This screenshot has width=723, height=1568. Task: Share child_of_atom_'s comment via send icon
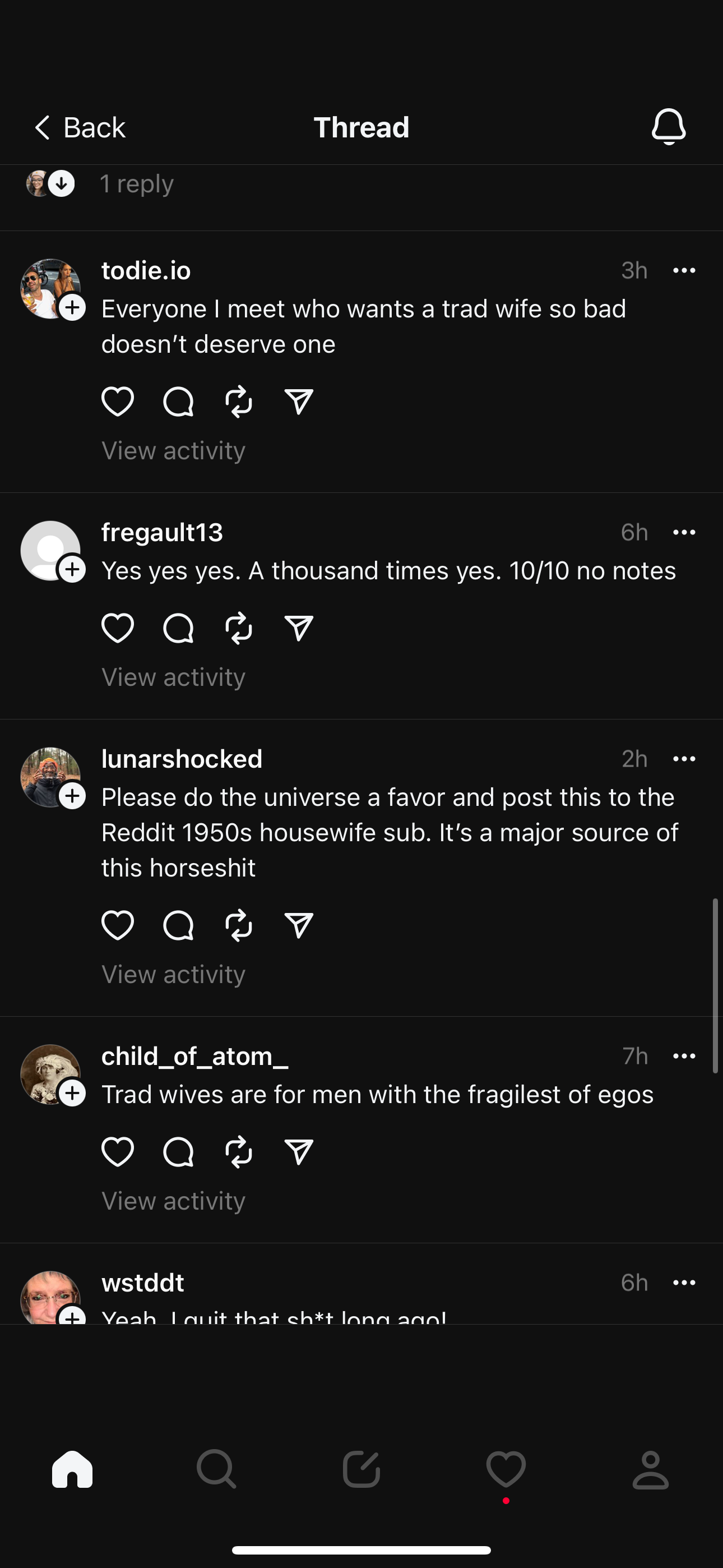pyautogui.click(x=299, y=1152)
